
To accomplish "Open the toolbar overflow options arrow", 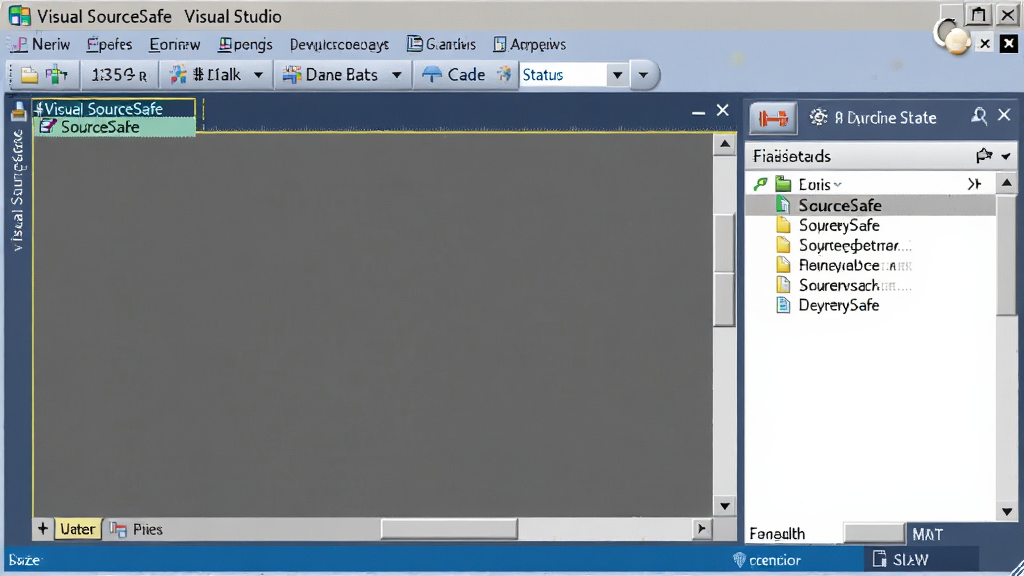I will [643, 75].
